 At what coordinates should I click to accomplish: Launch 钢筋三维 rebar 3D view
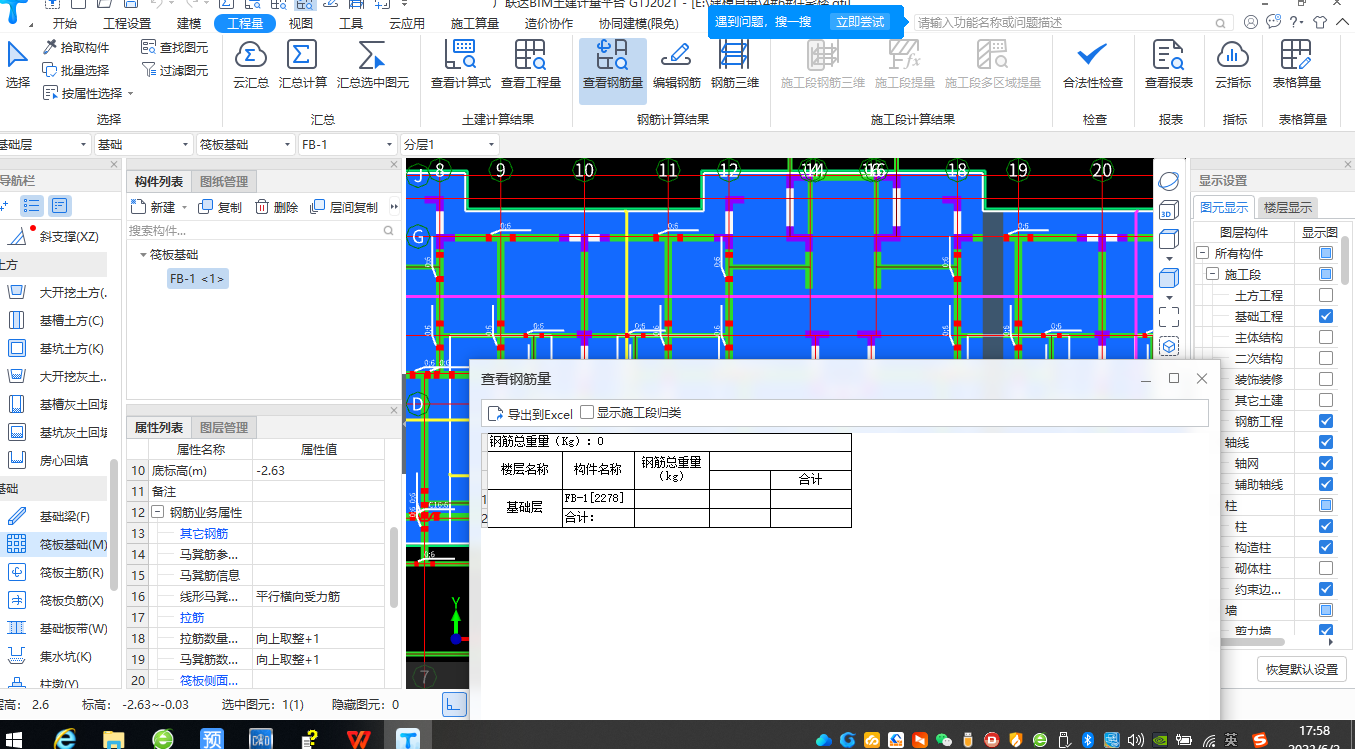pyautogui.click(x=735, y=65)
